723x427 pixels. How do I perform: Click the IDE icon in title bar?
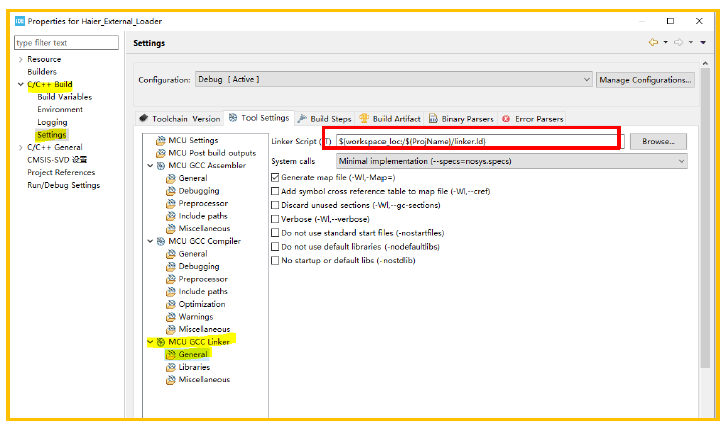click(20, 21)
